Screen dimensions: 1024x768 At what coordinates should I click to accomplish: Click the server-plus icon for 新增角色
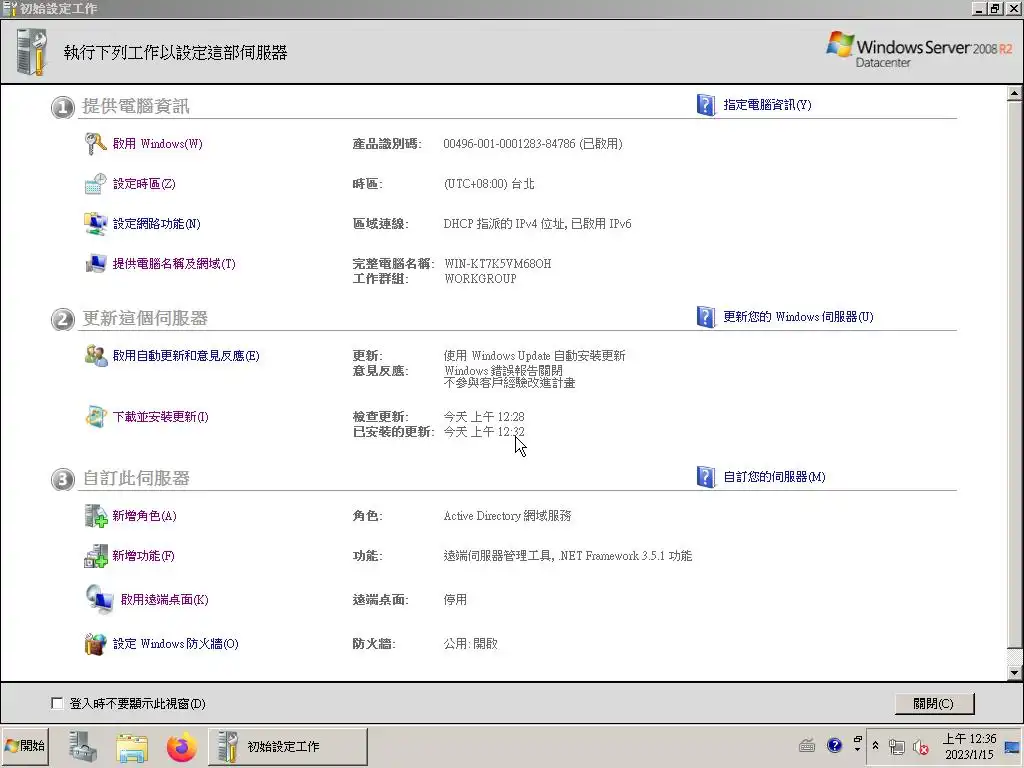(x=96, y=516)
